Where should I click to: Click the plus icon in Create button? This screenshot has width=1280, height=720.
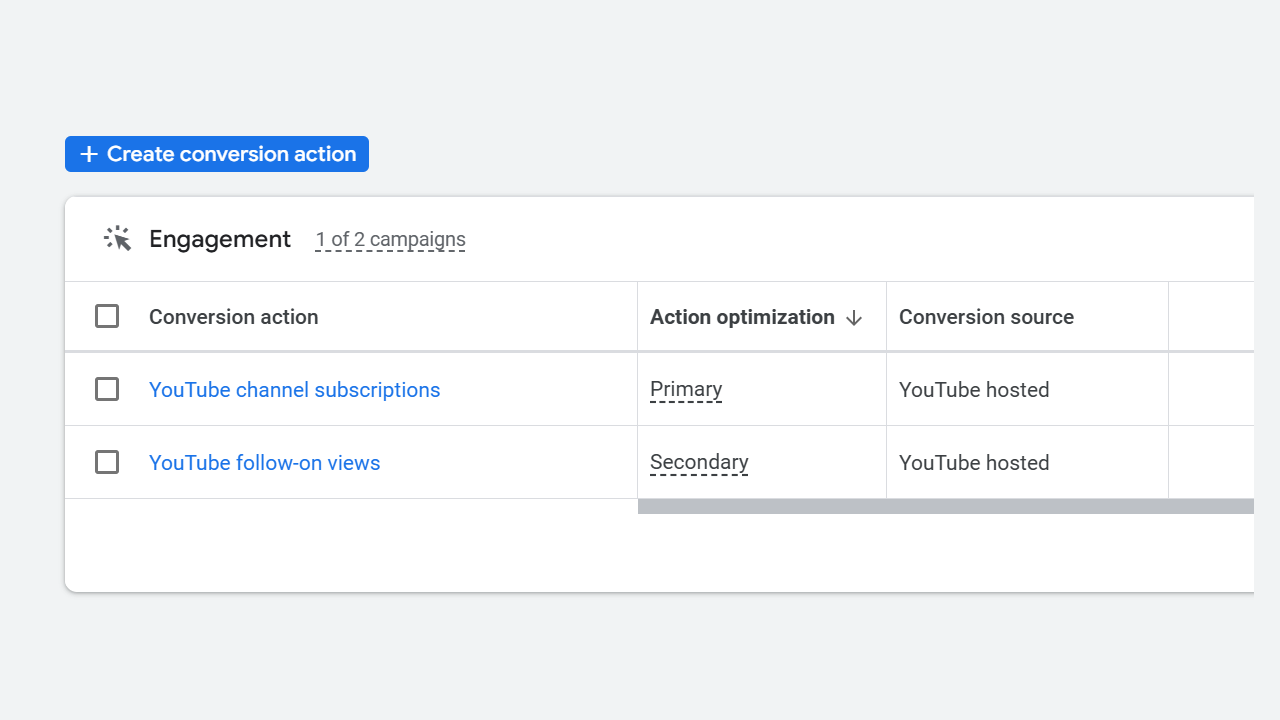[x=89, y=154]
